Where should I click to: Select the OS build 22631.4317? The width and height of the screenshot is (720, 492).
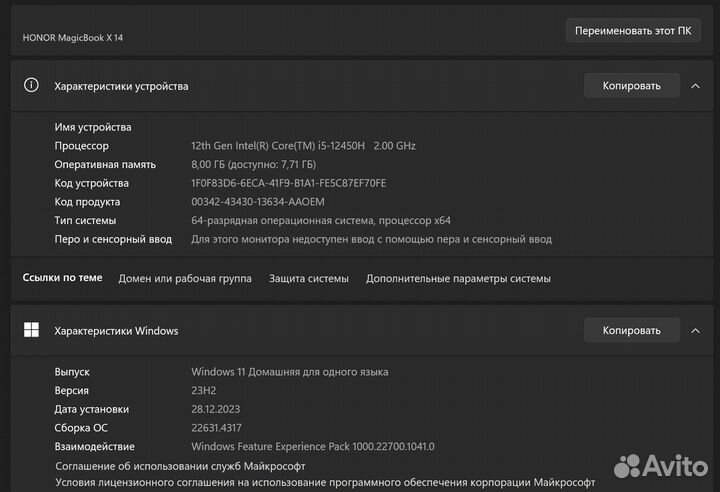(x=216, y=428)
